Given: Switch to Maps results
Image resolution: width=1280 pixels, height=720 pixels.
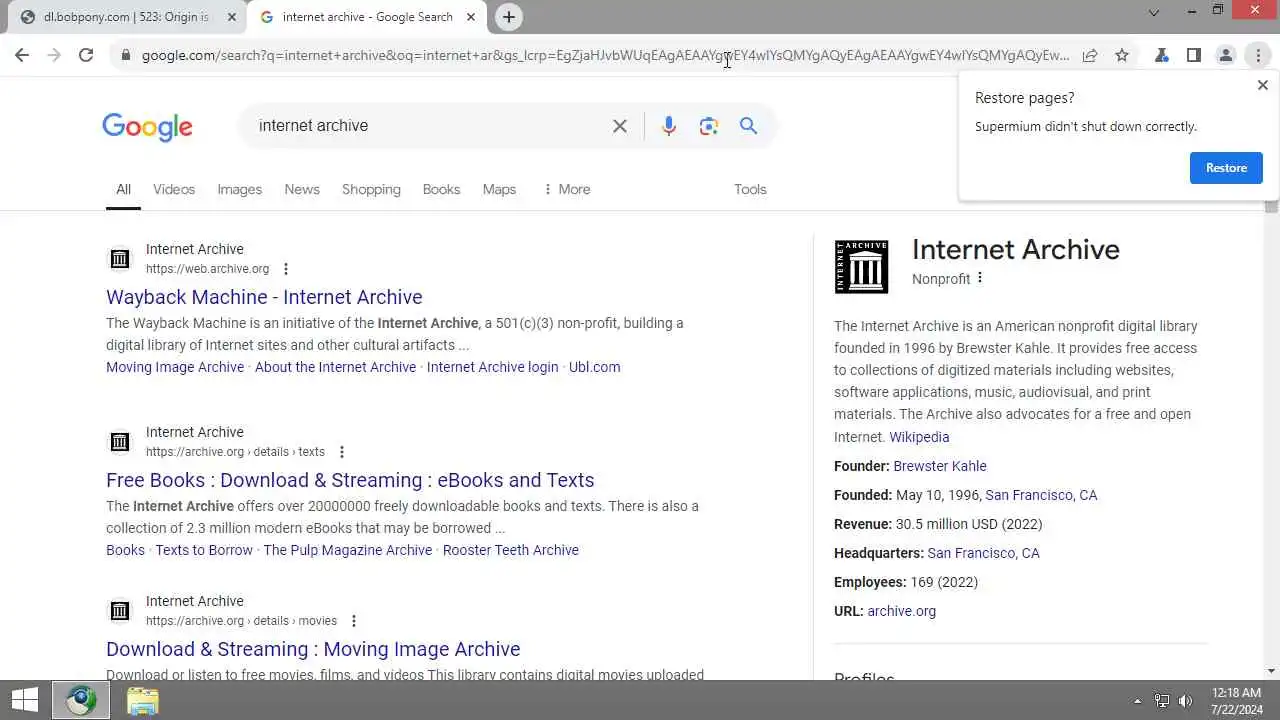Looking at the screenshot, I should coord(499,189).
